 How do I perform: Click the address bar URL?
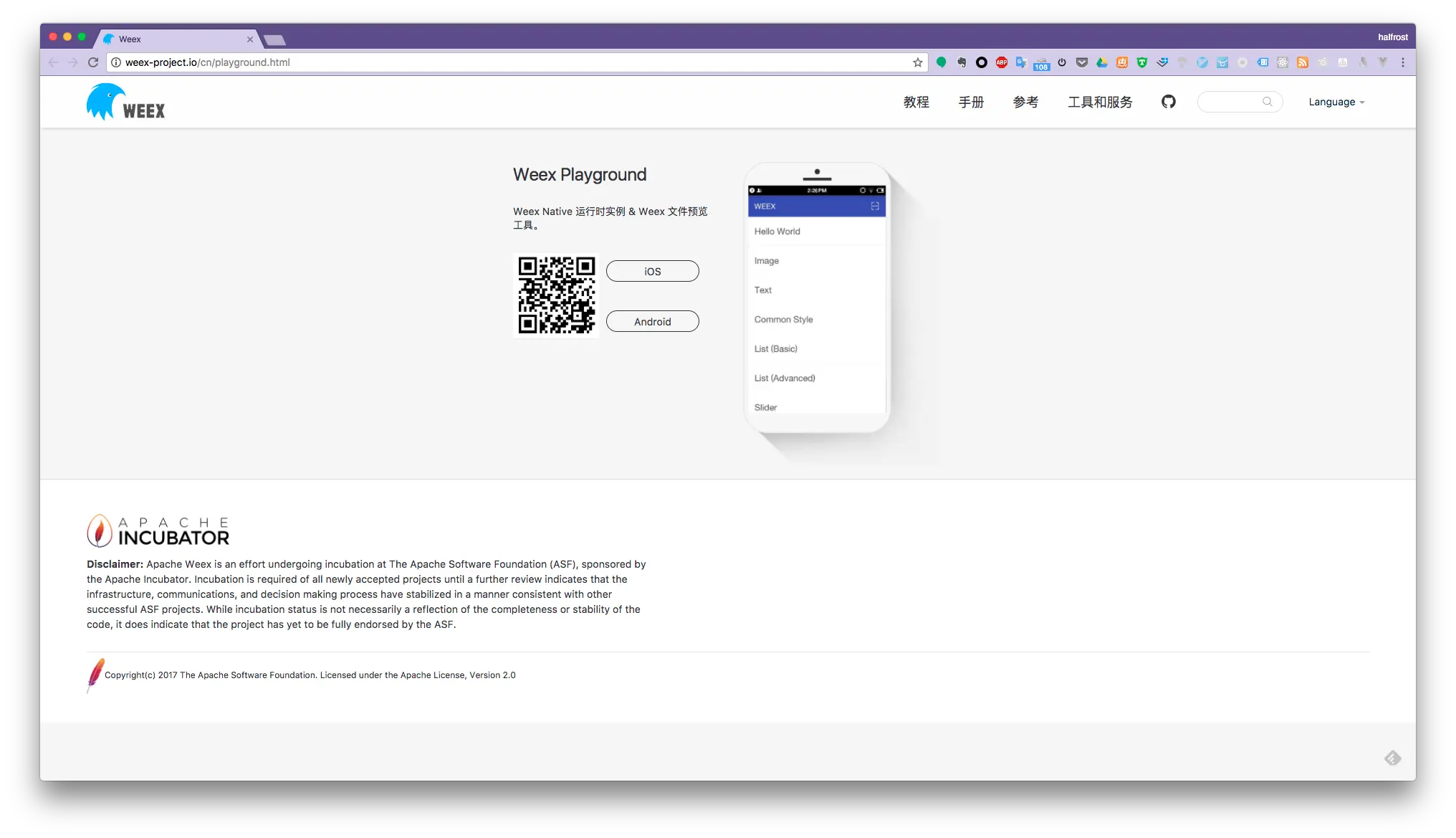[208, 62]
